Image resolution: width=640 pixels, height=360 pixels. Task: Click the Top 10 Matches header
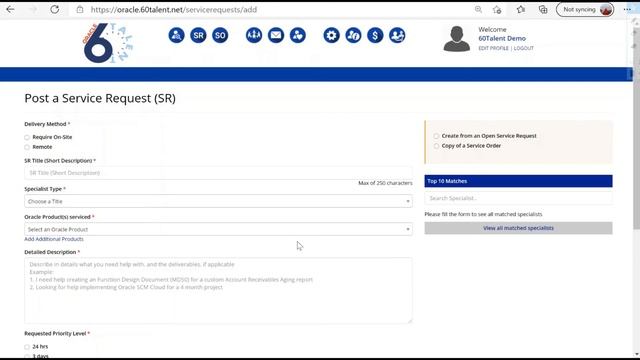(x=518, y=181)
